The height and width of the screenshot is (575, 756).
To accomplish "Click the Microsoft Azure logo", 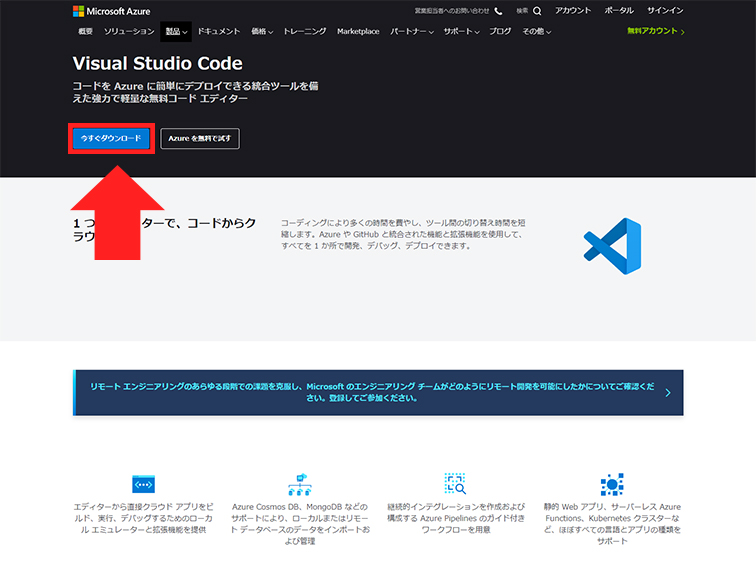I will point(111,11).
